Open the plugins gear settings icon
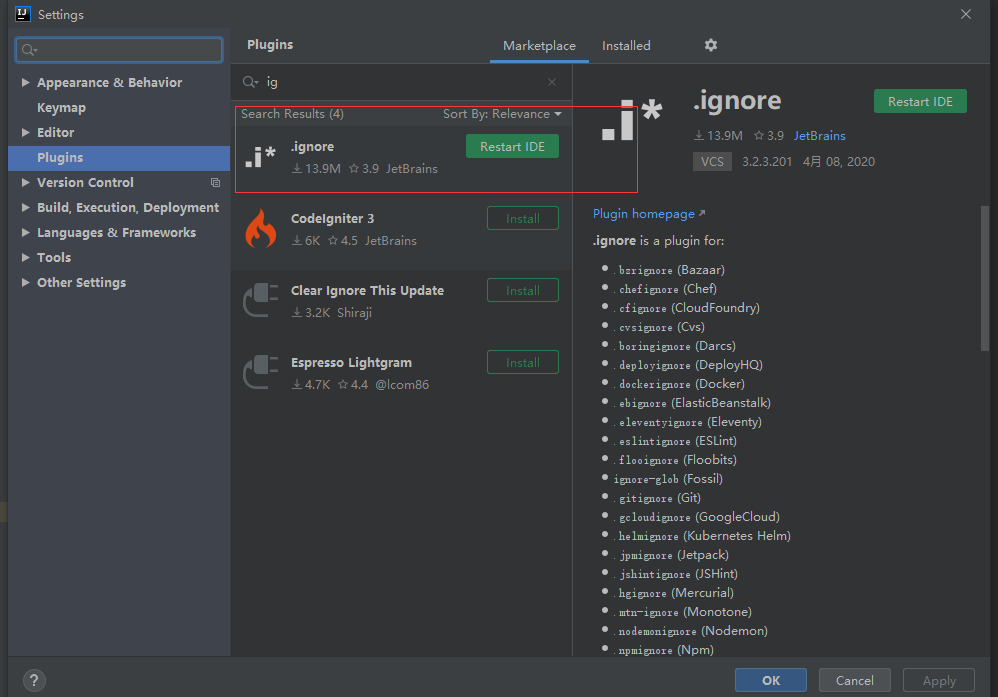This screenshot has height=697, width=998. tap(710, 45)
